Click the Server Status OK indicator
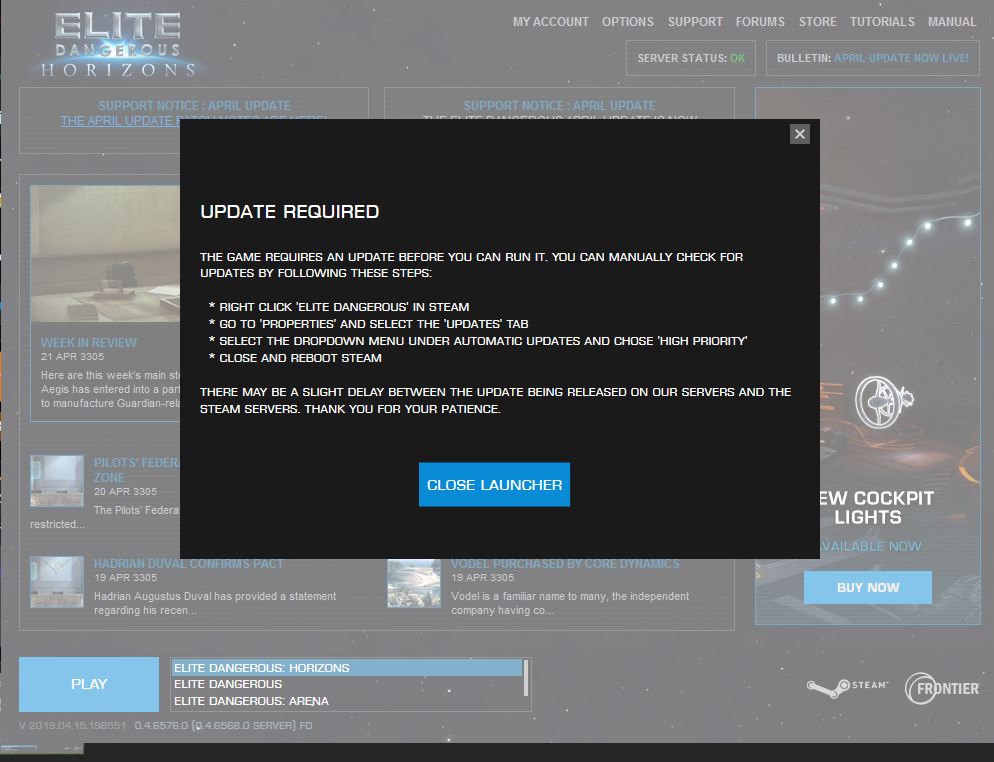Image resolution: width=994 pixels, height=762 pixels. point(690,58)
